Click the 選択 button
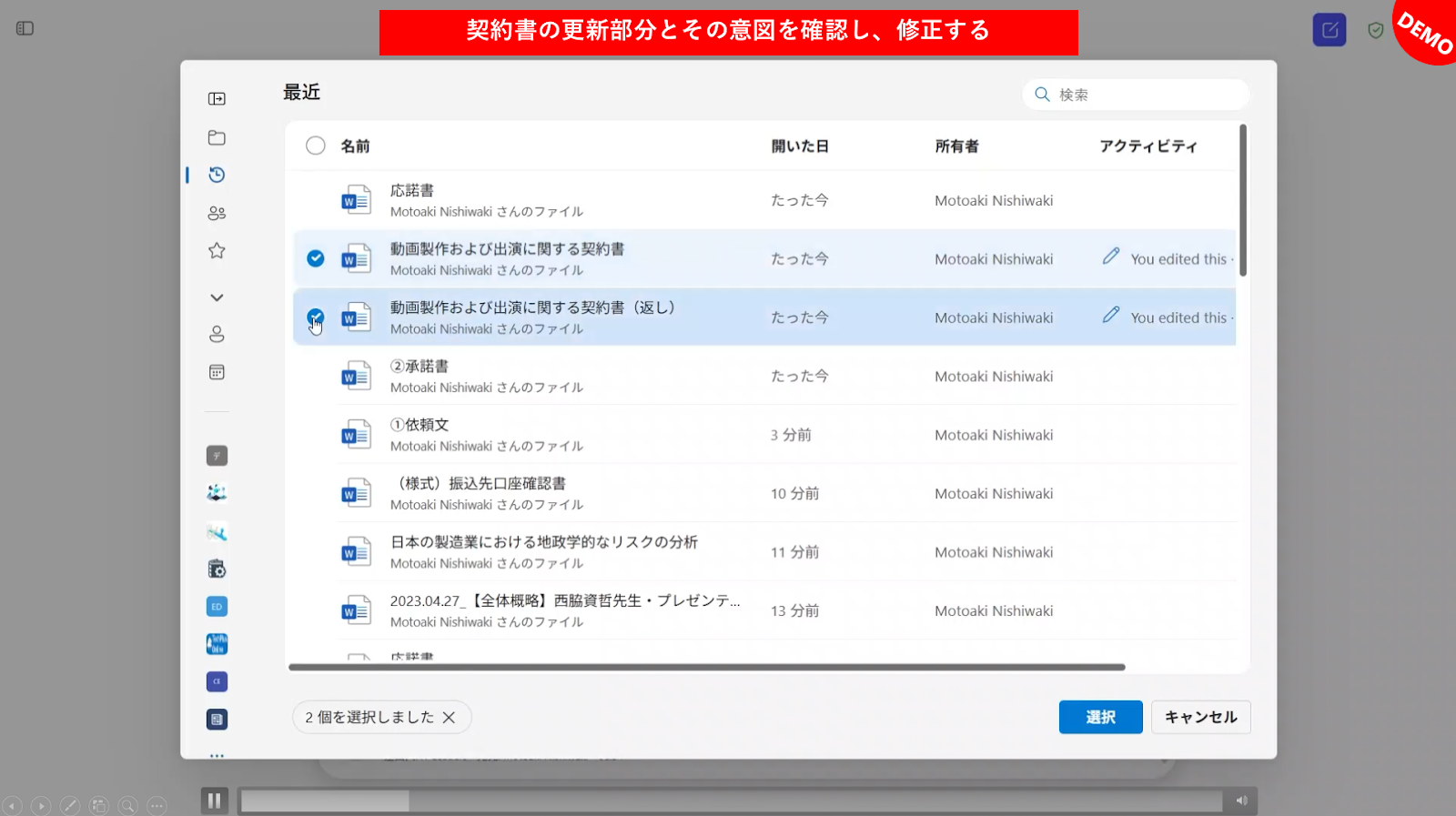Image resolution: width=1456 pixels, height=816 pixels. coord(1100,717)
